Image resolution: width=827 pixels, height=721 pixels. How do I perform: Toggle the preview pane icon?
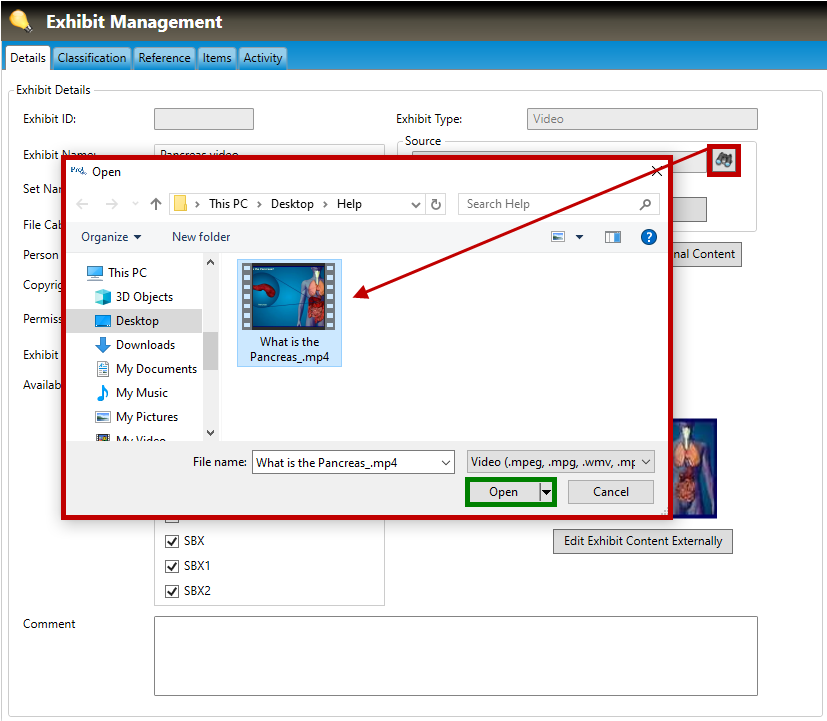pyautogui.click(x=613, y=237)
